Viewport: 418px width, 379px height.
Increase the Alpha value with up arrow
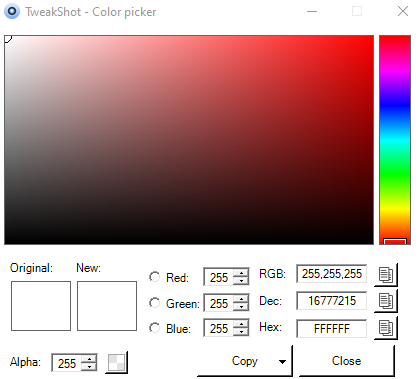tap(89, 359)
